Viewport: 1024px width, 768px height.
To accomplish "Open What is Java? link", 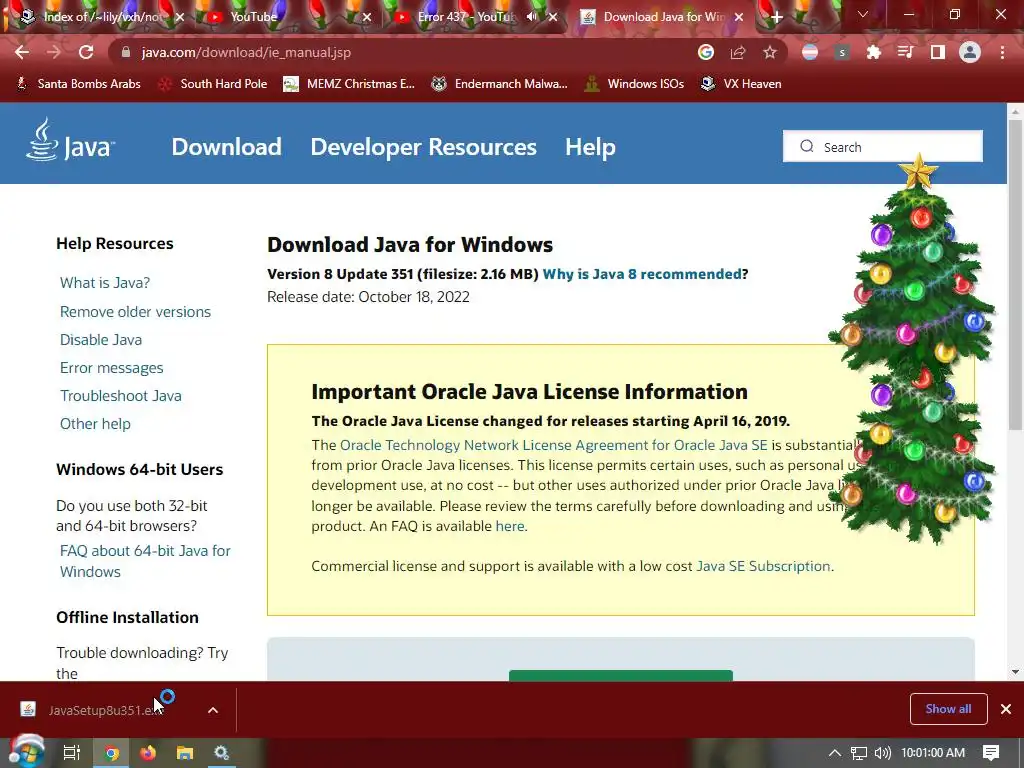I will 105,283.
